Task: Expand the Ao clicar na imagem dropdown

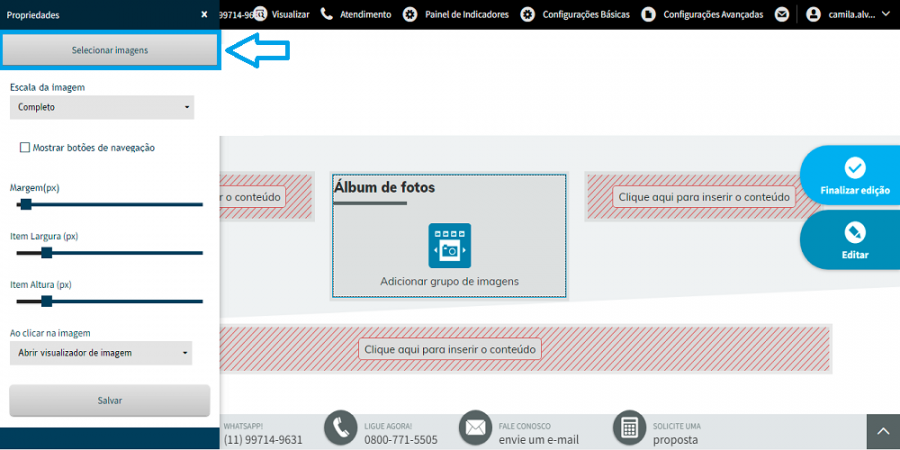Action: [101, 353]
